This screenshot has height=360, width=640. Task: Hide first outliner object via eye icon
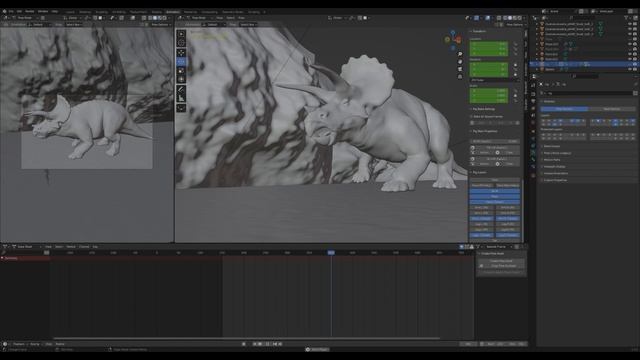pyautogui.click(x=629, y=24)
